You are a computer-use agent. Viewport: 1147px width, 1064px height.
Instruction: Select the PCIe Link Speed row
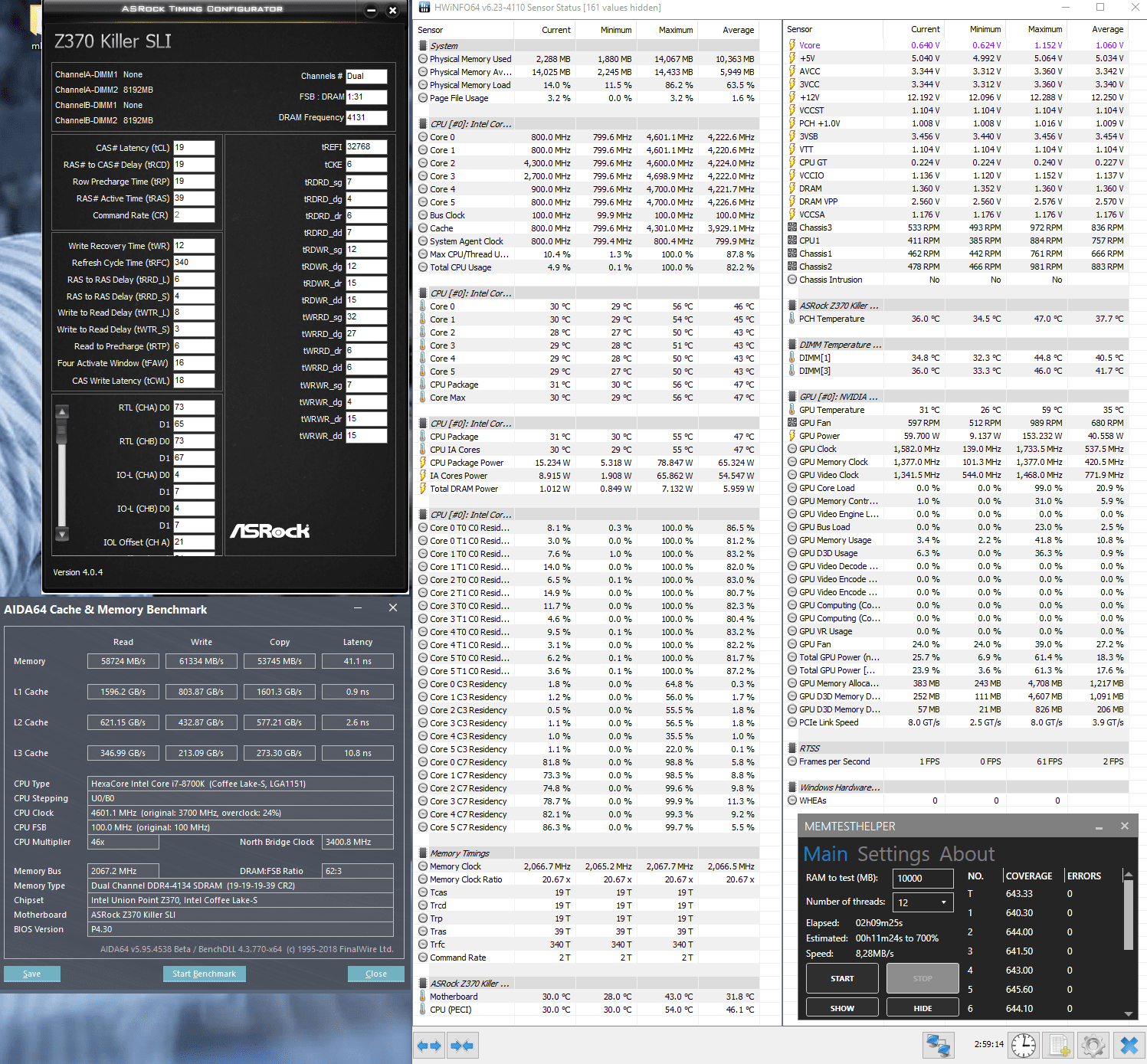pyautogui.click(x=956, y=722)
